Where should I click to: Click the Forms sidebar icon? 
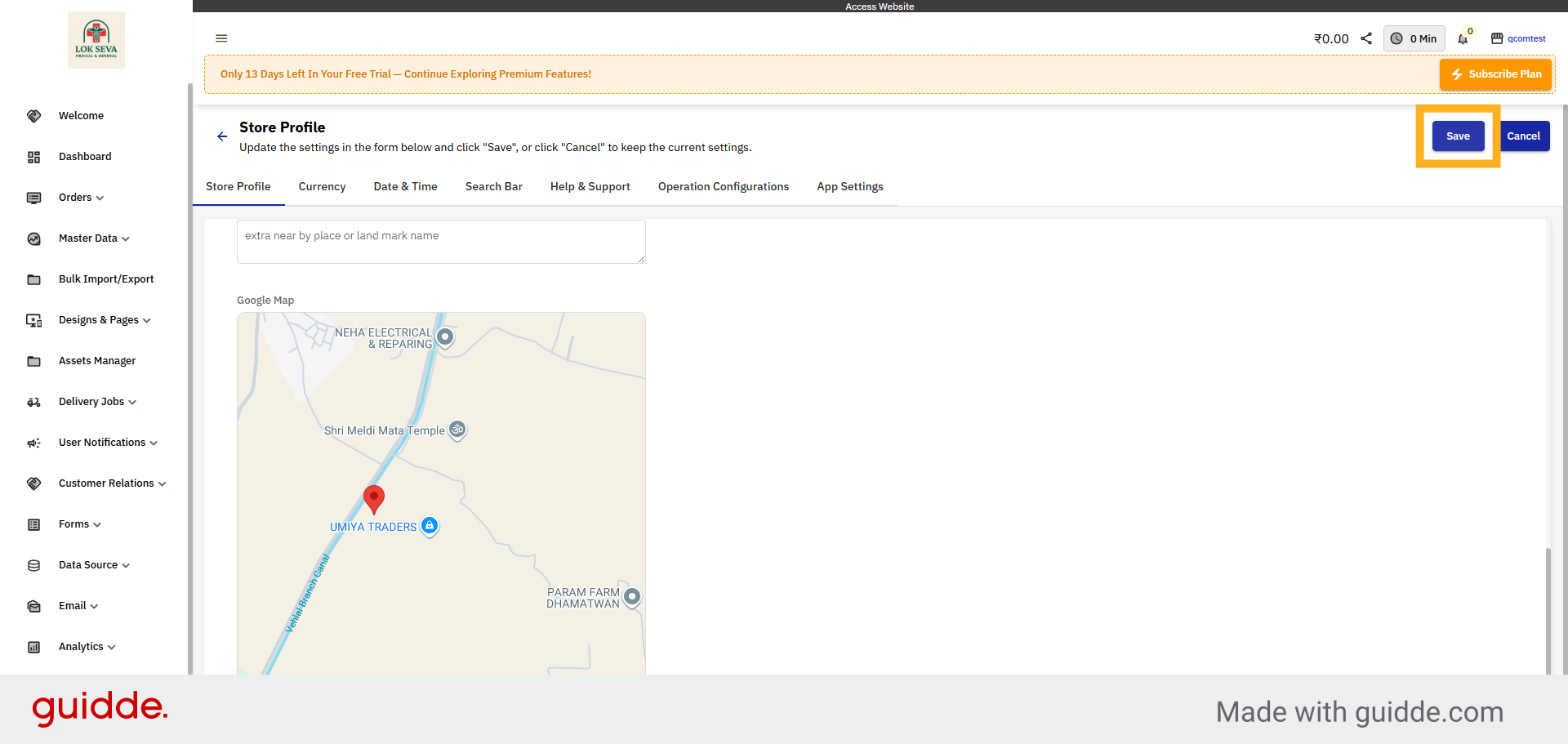(33, 524)
